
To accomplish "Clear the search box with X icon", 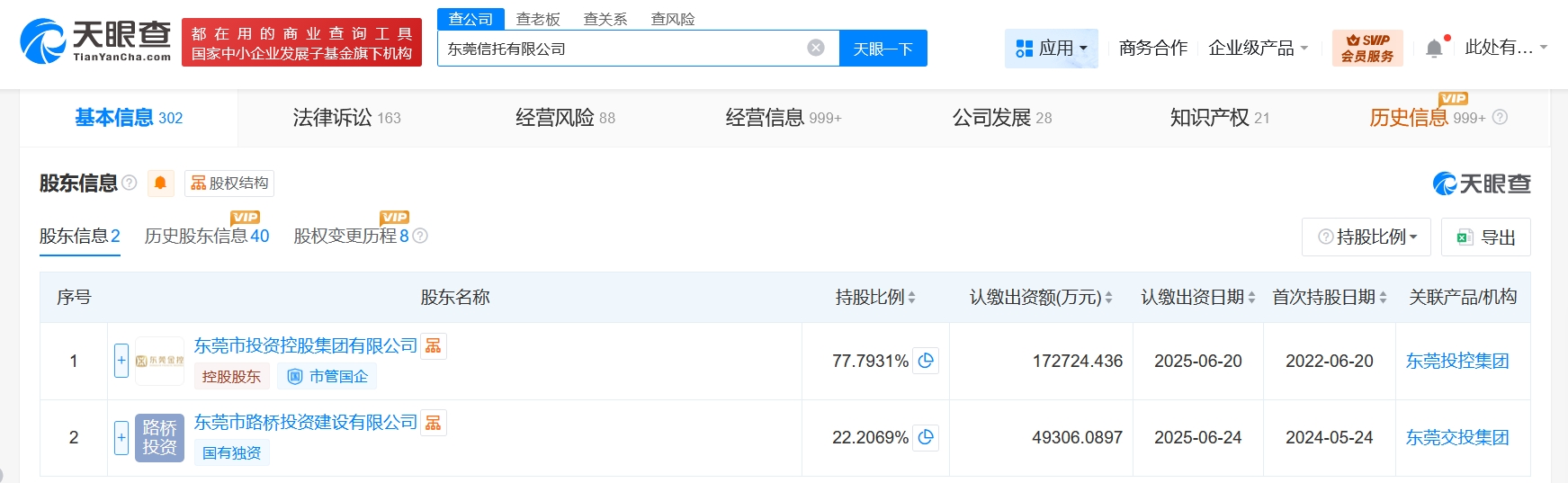I will tap(816, 49).
